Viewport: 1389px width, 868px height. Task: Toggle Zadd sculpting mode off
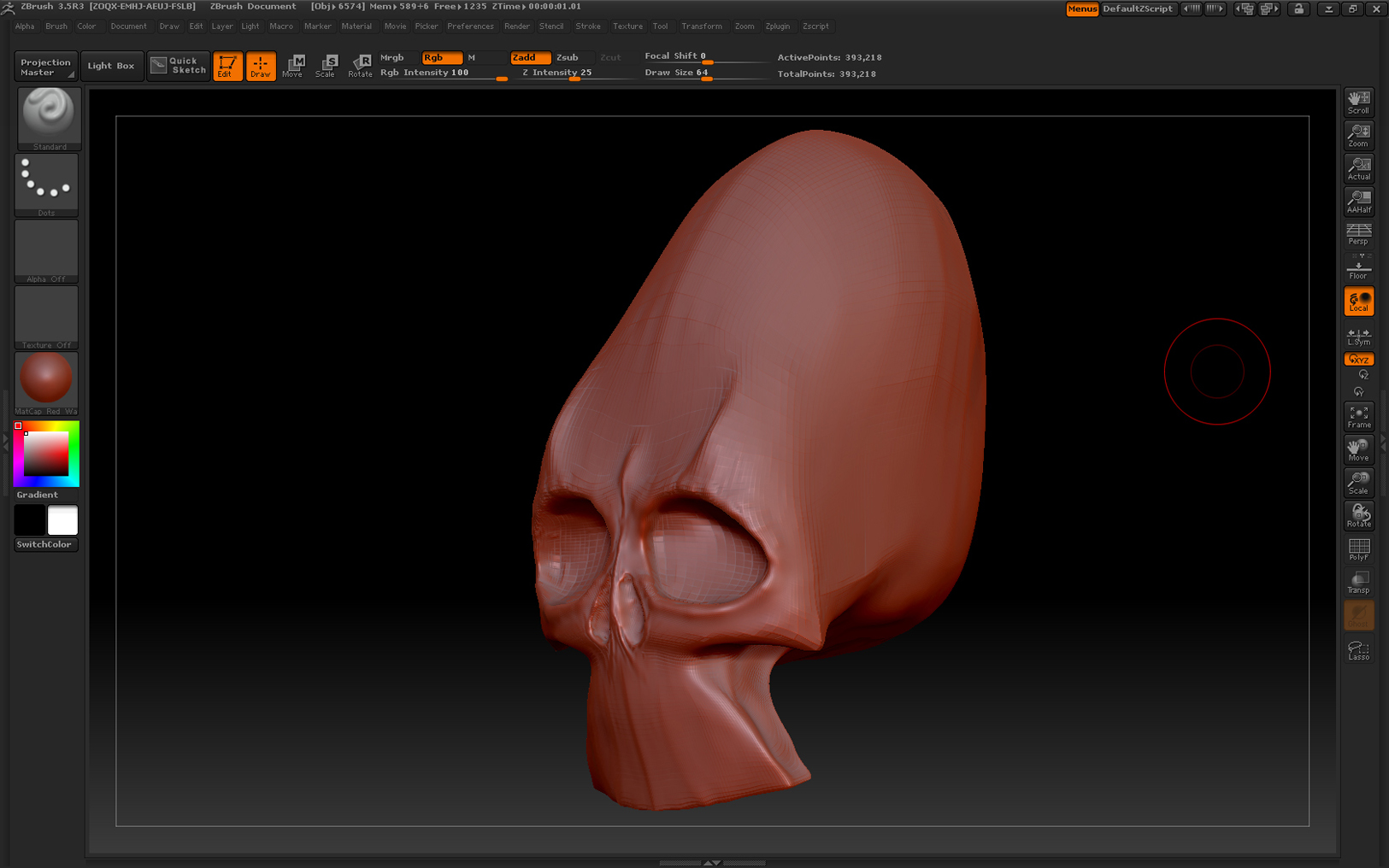pyautogui.click(x=530, y=57)
